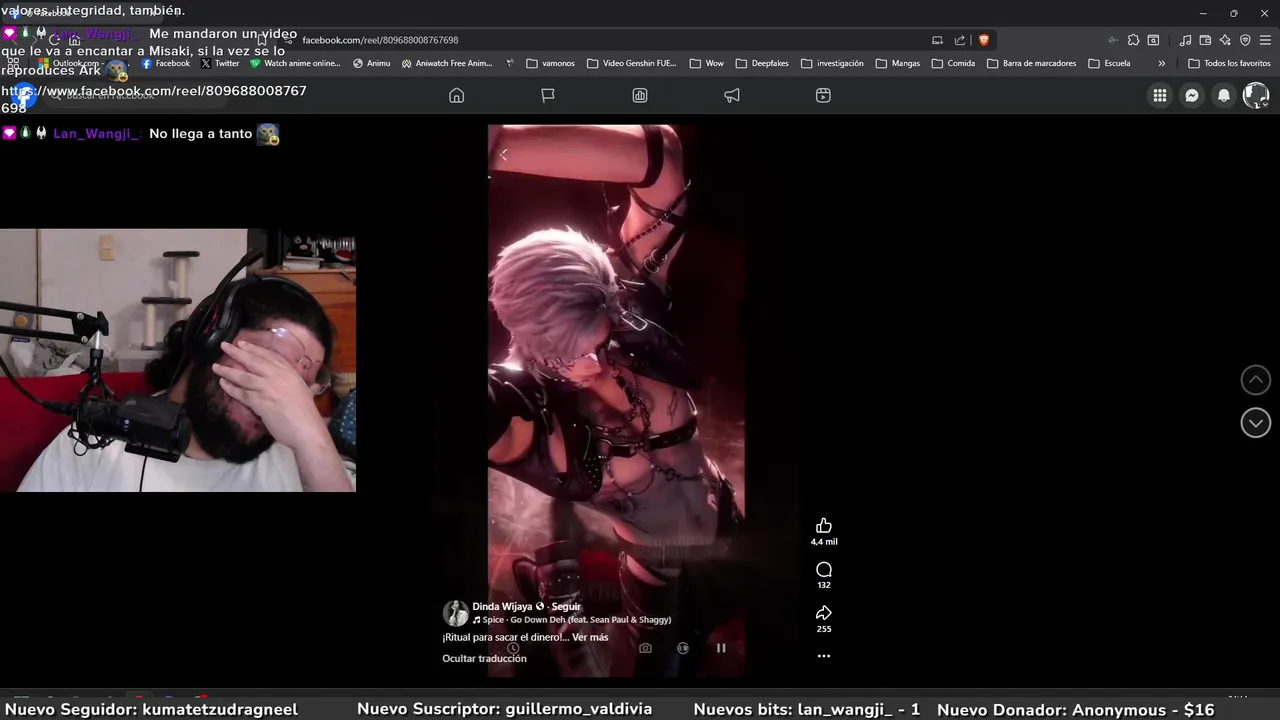Image resolution: width=1280 pixels, height=720 pixels.
Task: Click the share icon in the address bar
Action: coord(960,40)
